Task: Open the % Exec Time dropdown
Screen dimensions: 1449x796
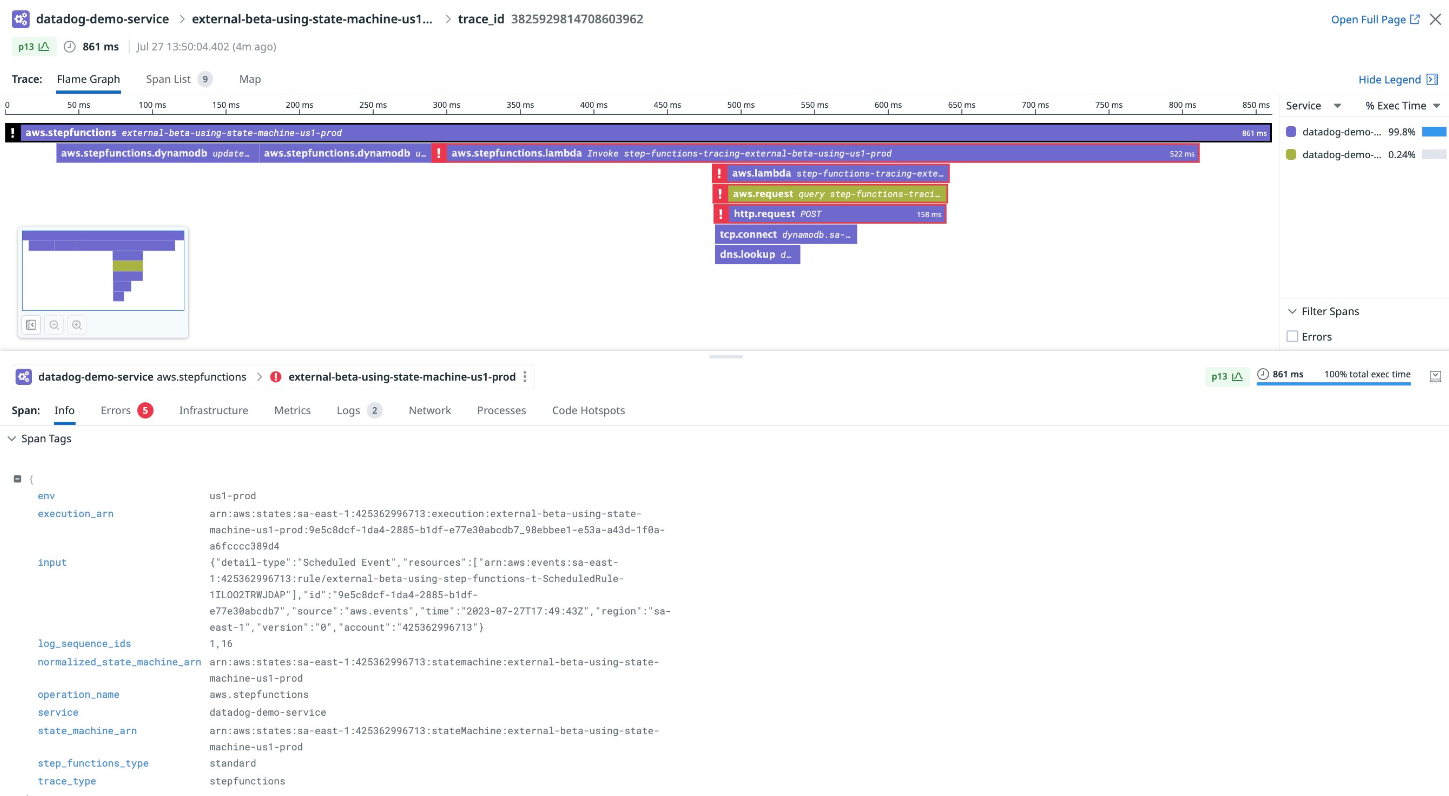Action: (1436, 106)
